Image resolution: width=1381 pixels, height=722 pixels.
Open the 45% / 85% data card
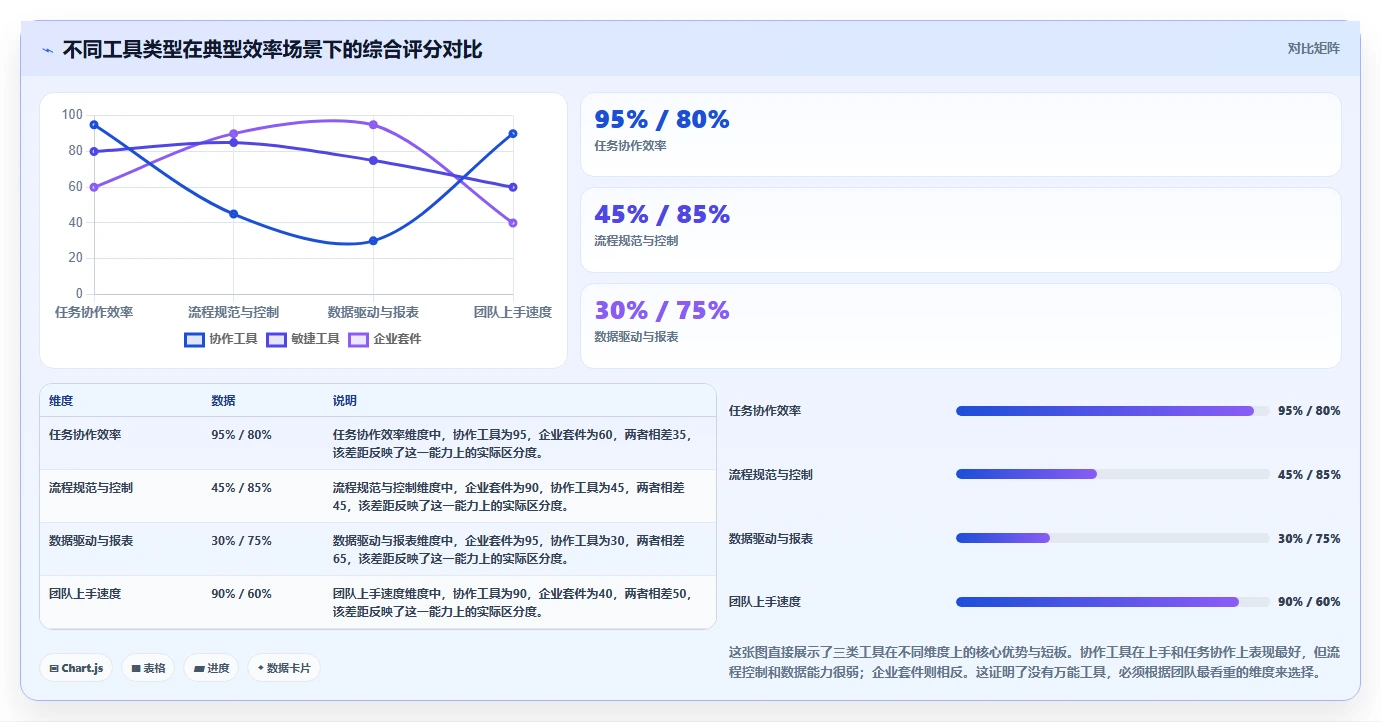pos(961,230)
